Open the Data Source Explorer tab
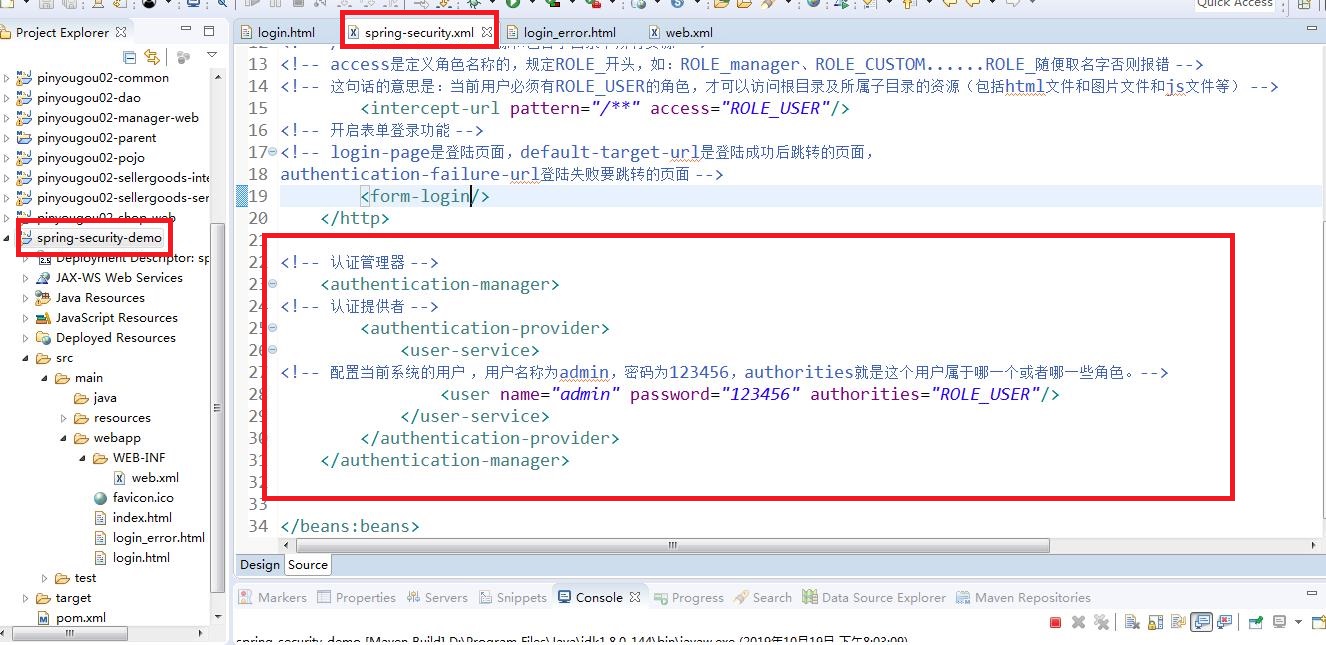The image size is (1326, 645). (874, 597)
